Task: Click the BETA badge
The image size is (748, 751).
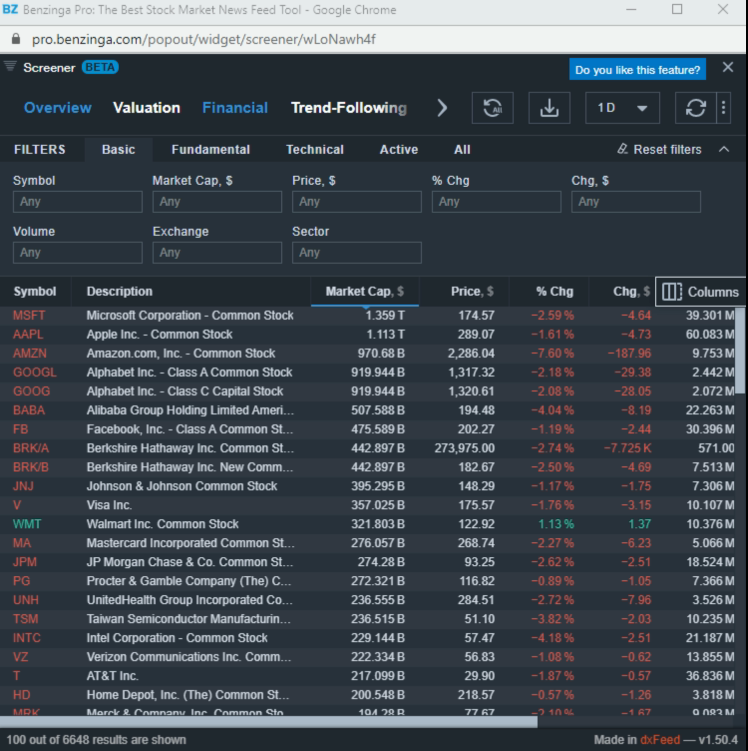Action: pyautogui.click(x=100, y=67)
